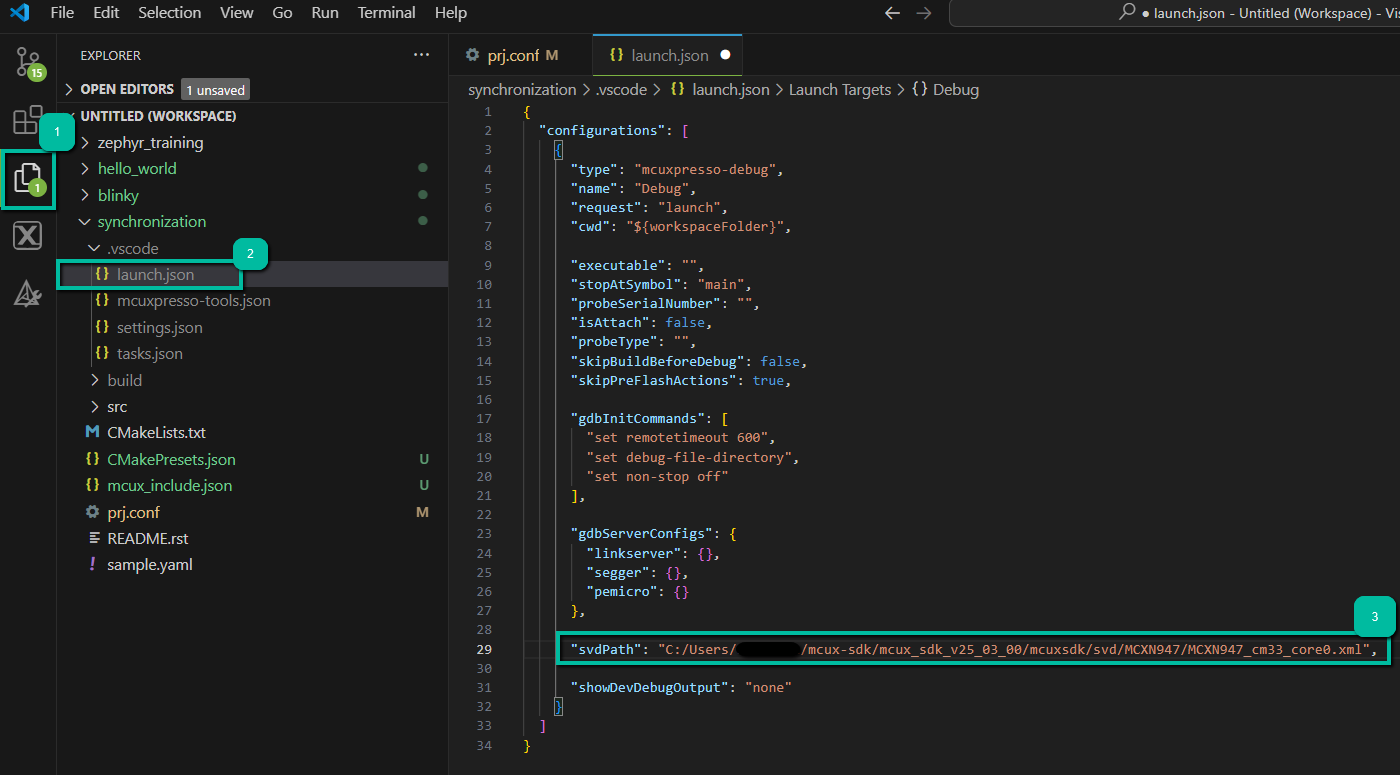The width and height of the screenshot is (1400, 775).
Task: Open the Extensions view icon
Action: pyautogui.click(x=28, y=121)
